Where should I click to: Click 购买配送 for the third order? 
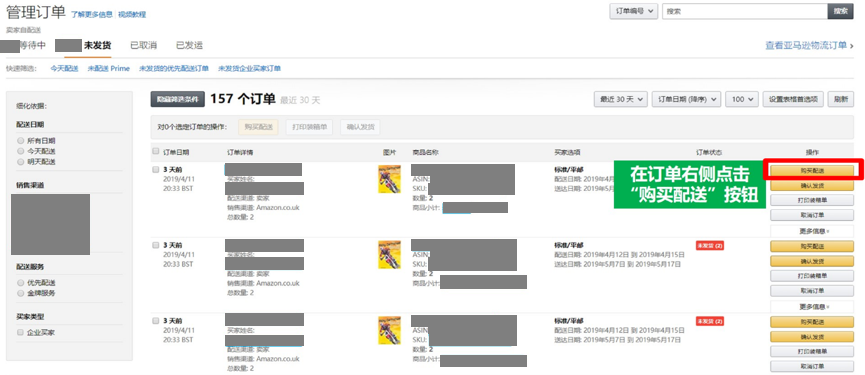pos(812,322)
